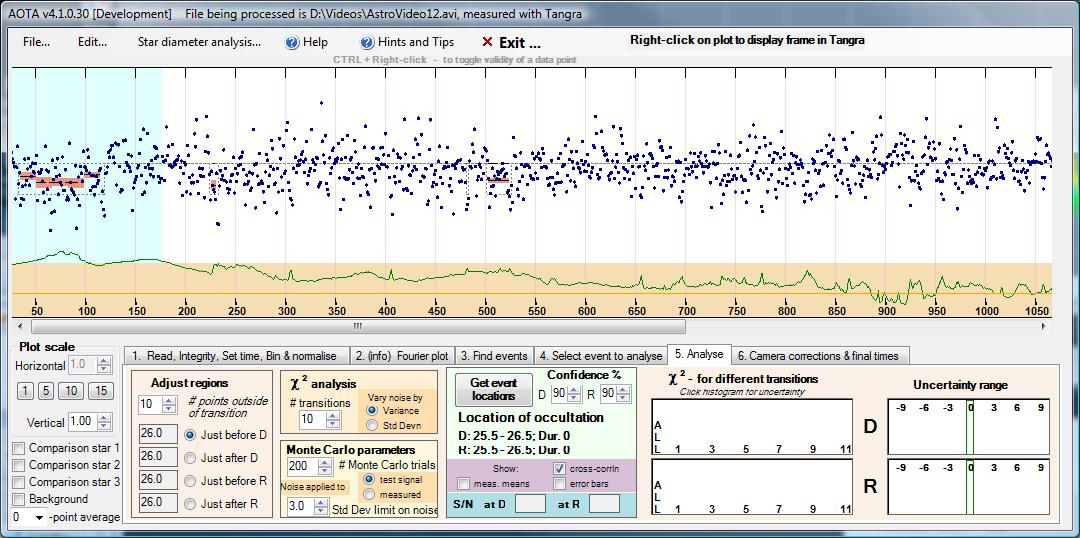This screenshot has height=538, width=1080.
Task: Click the D uncertainty range plot
Action: click(x=969, y=426)
